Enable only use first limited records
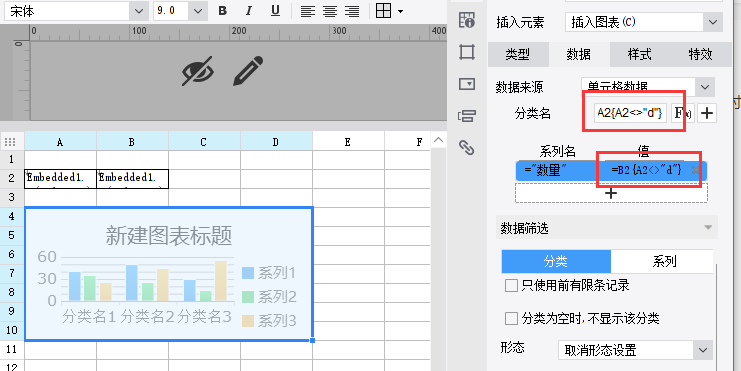This screenshot has width=741, height=371. (x=511, y=285)
